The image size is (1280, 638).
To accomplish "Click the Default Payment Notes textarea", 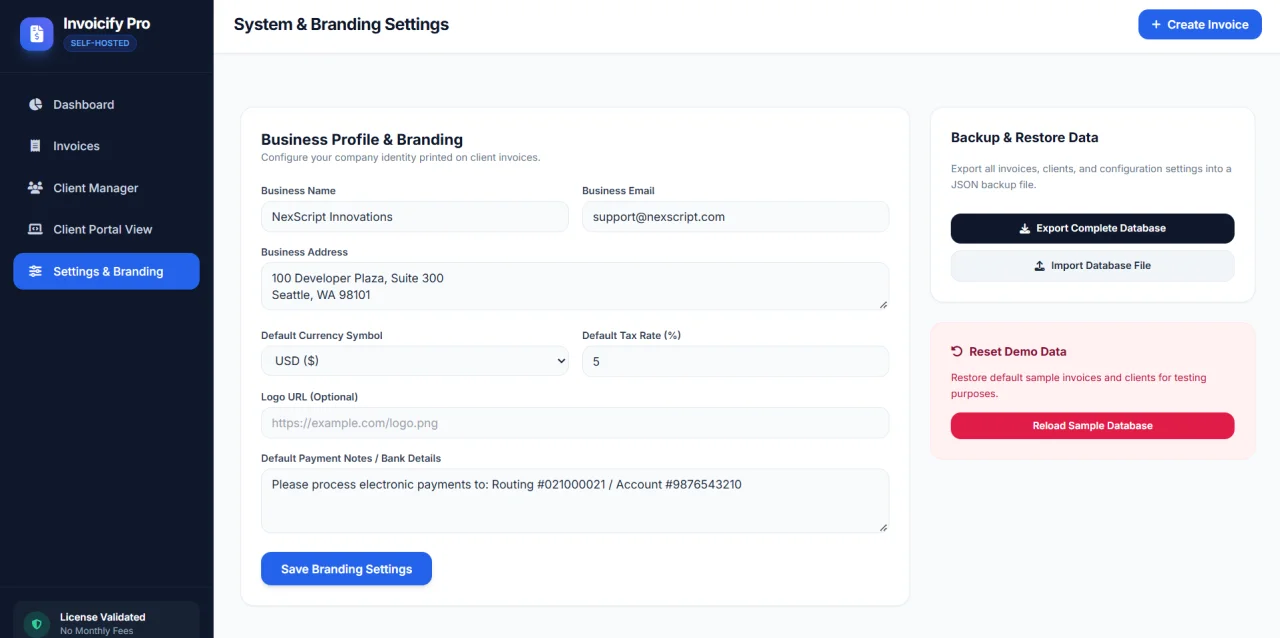I will pos(575,501).
